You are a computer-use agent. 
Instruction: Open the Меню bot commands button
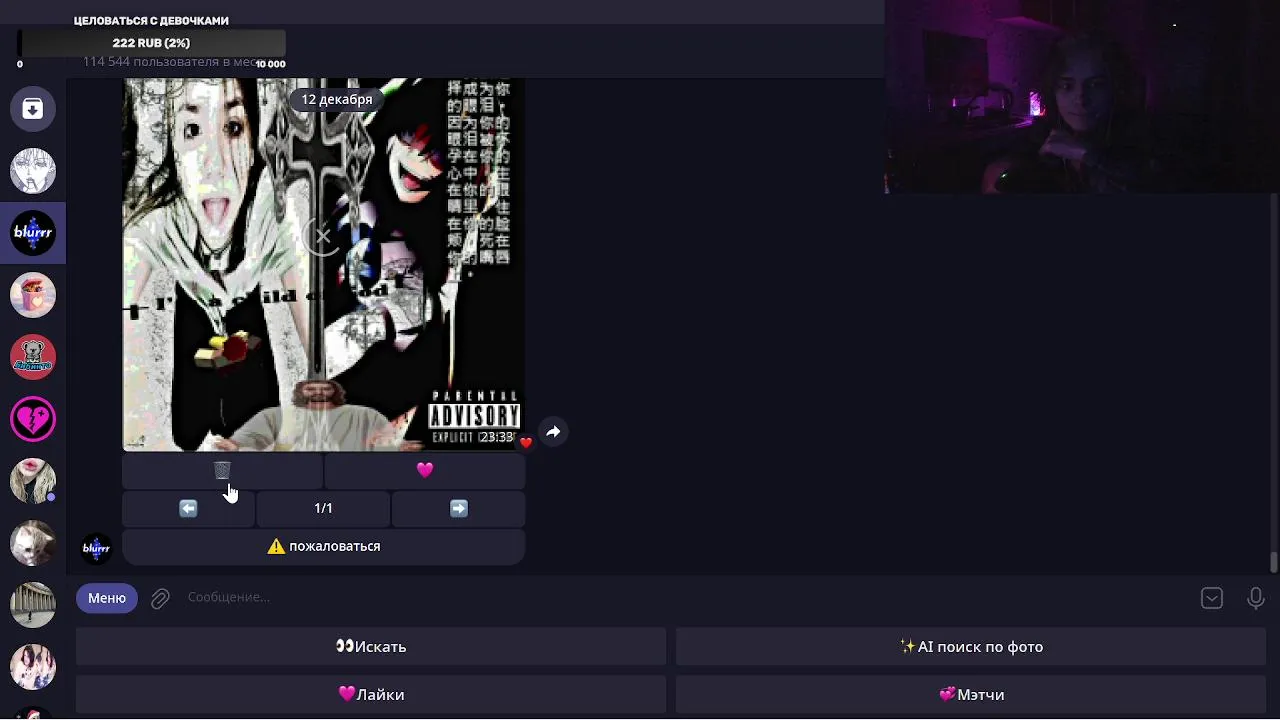click(107, 598)
